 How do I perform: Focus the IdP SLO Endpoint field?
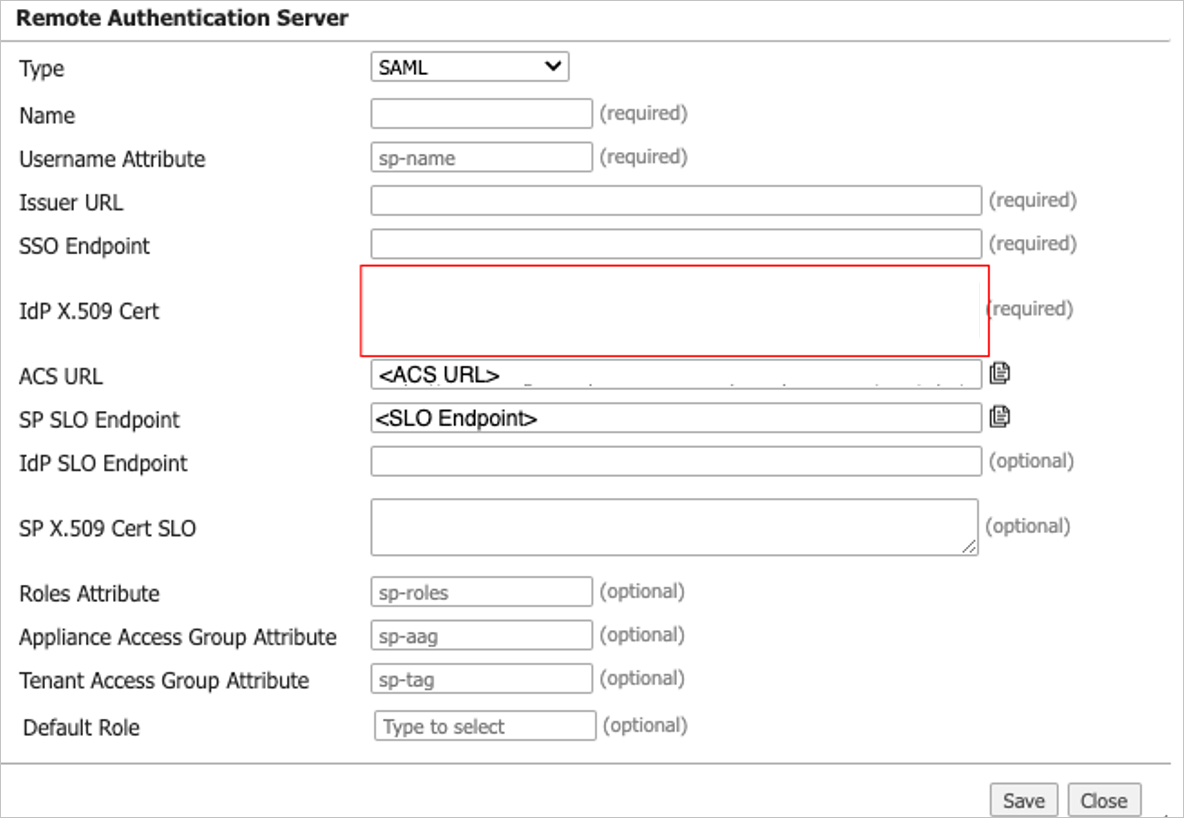pos(676,461)
